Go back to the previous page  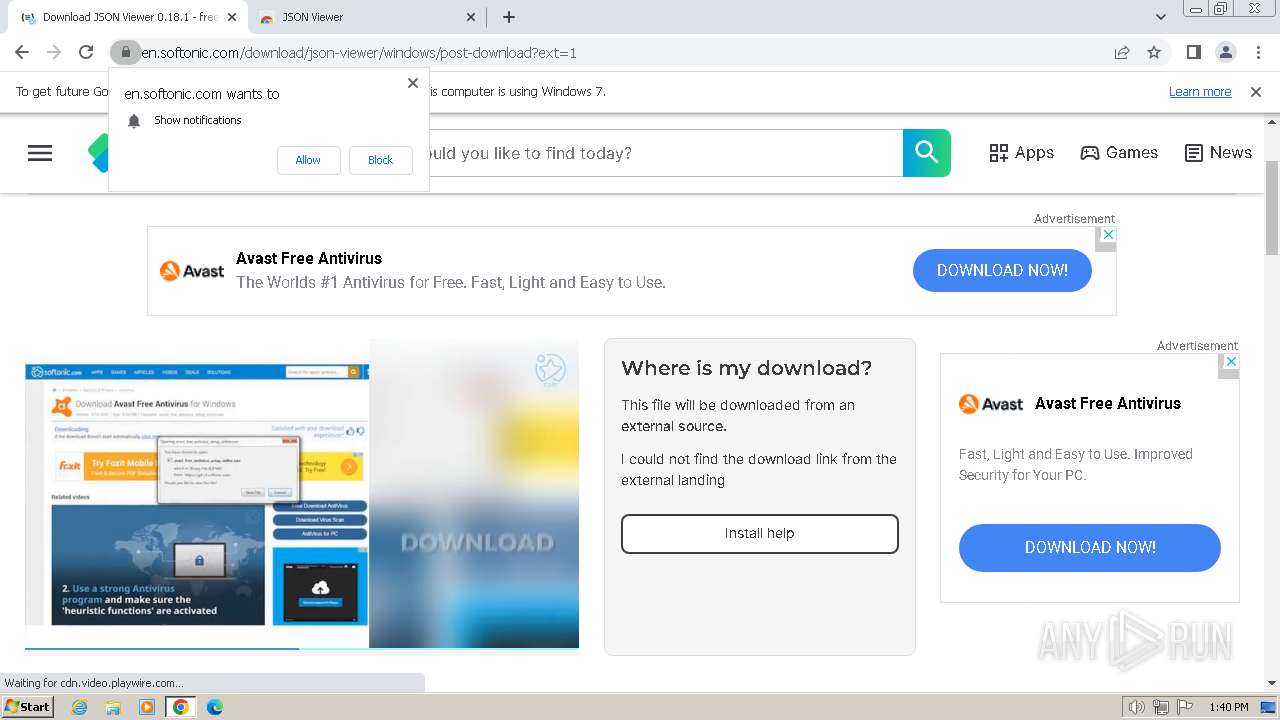(22, 52)
